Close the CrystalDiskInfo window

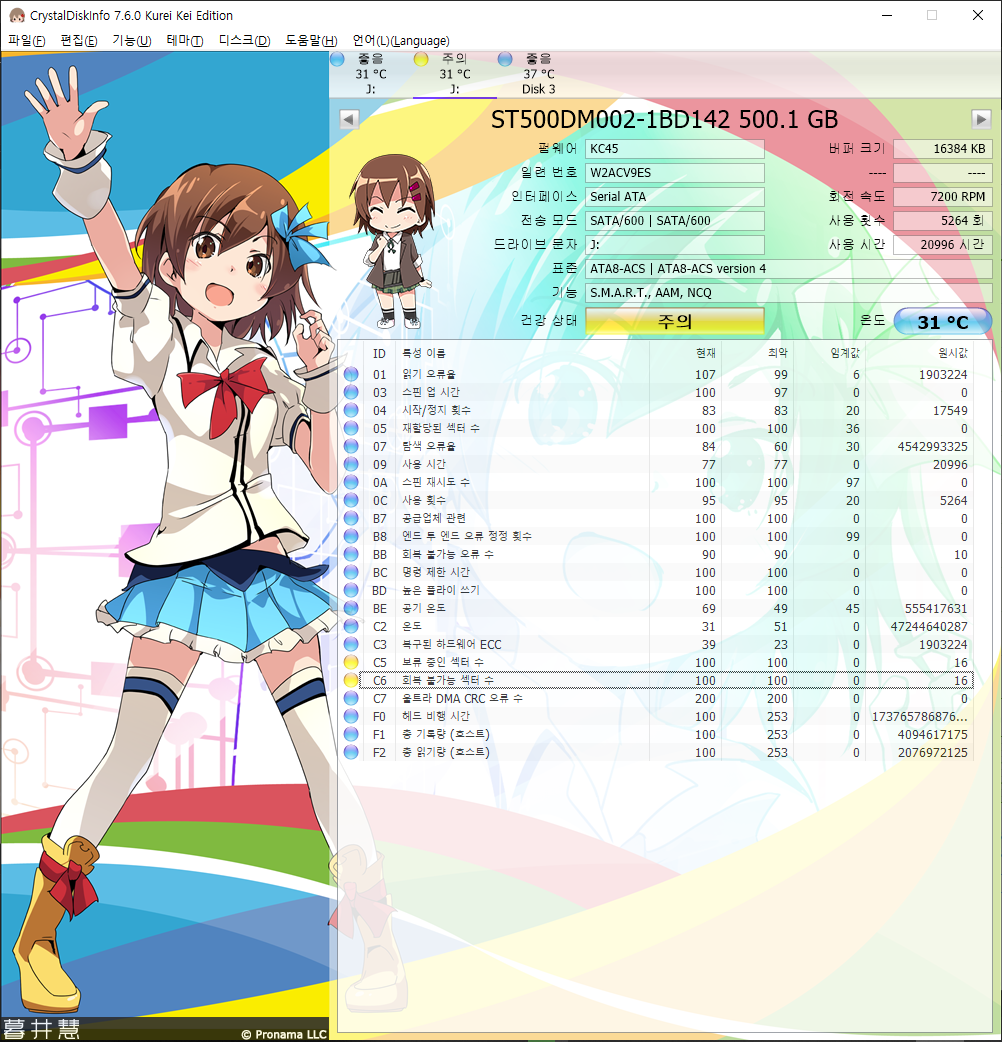click(x=977, y=15)
